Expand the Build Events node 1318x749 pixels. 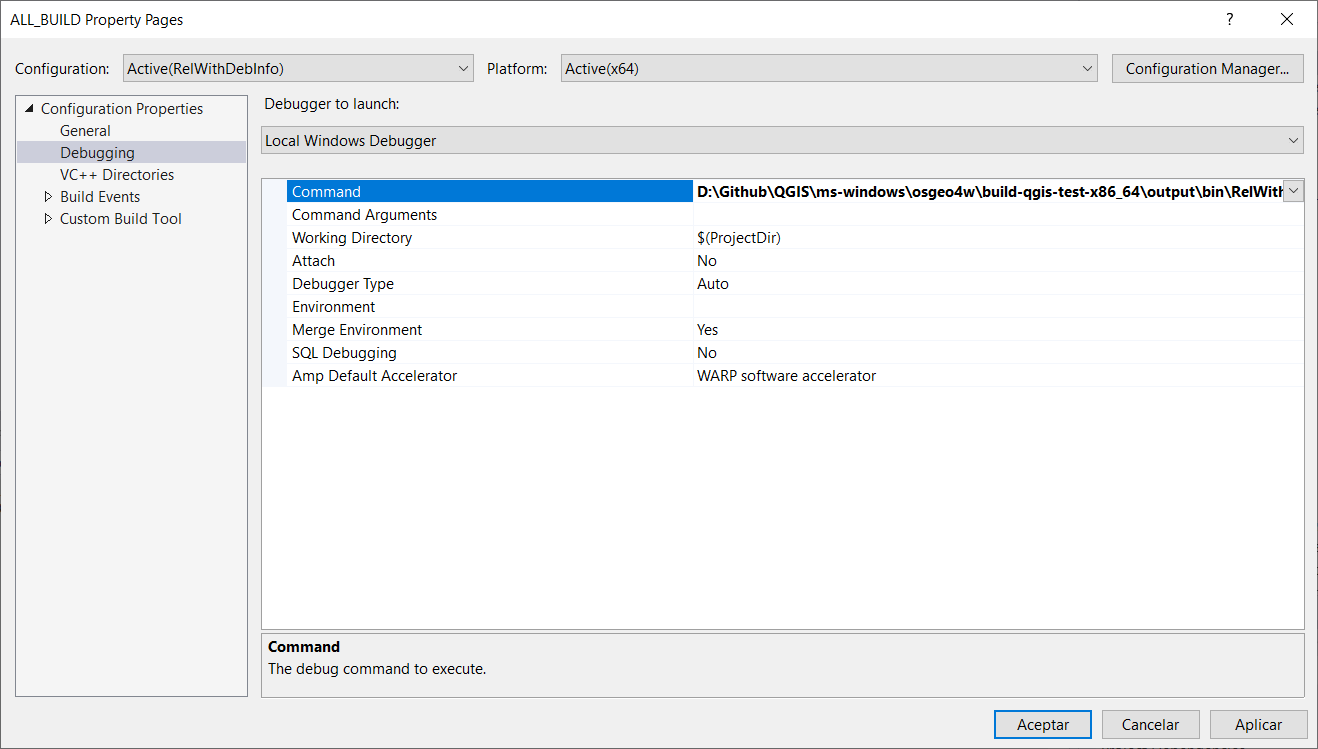[48, 197]
